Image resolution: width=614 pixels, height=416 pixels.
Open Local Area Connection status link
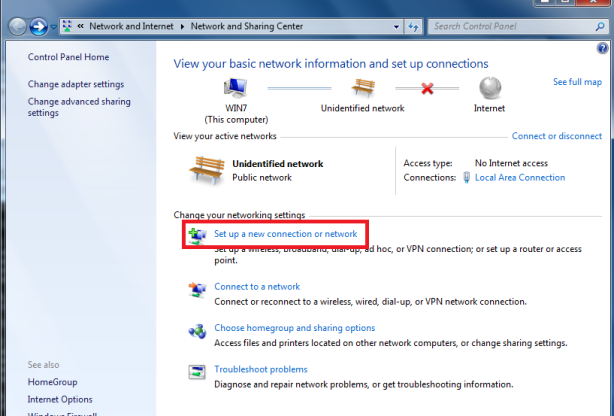point(520,177)
